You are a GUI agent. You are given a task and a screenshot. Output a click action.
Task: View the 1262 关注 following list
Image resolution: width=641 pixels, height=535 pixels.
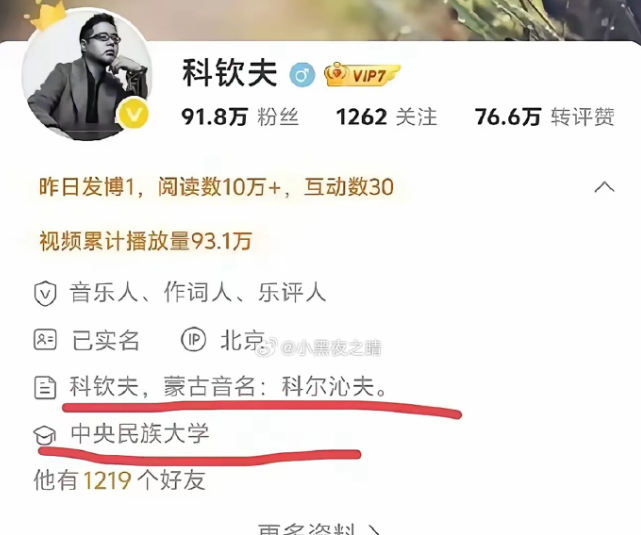coord(386,117)
